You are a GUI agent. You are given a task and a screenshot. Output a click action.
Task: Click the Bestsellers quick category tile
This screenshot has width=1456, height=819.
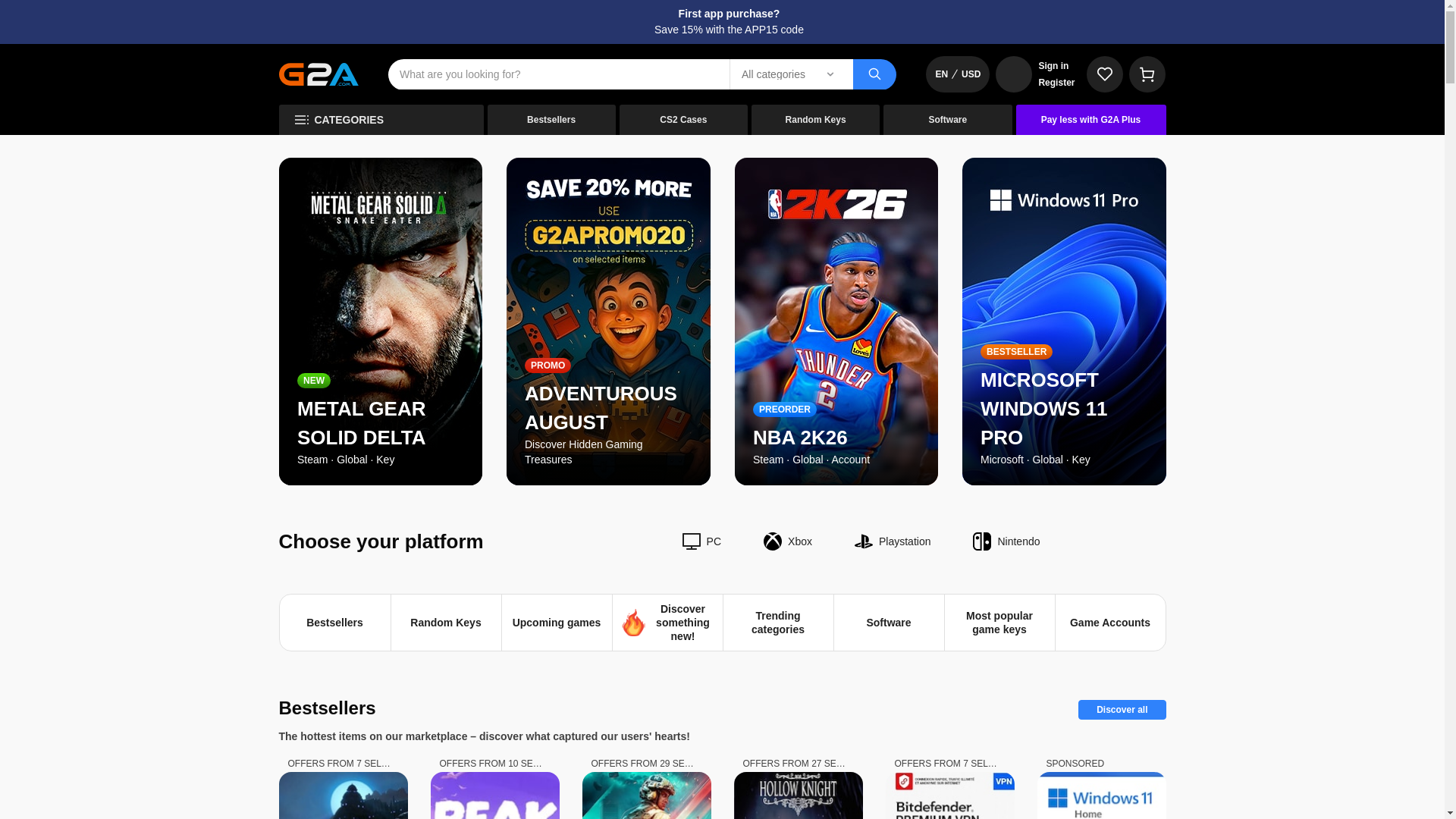coord(334,623)
